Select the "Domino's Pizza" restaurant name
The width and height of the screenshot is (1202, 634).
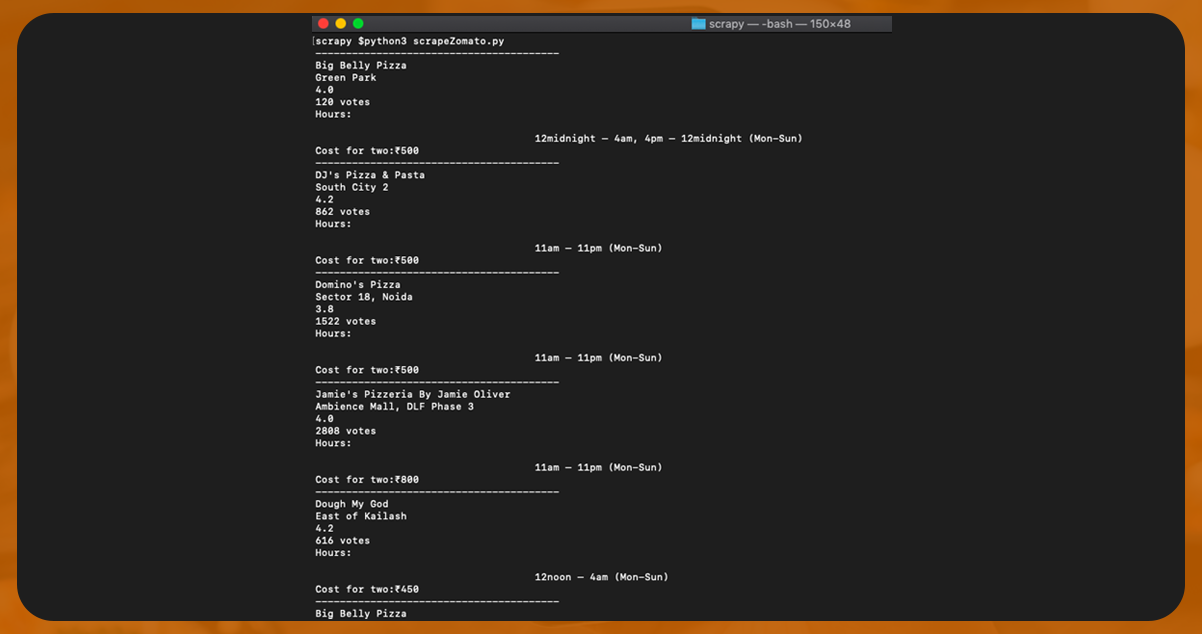pyautogui.click(x=357, y=285)
